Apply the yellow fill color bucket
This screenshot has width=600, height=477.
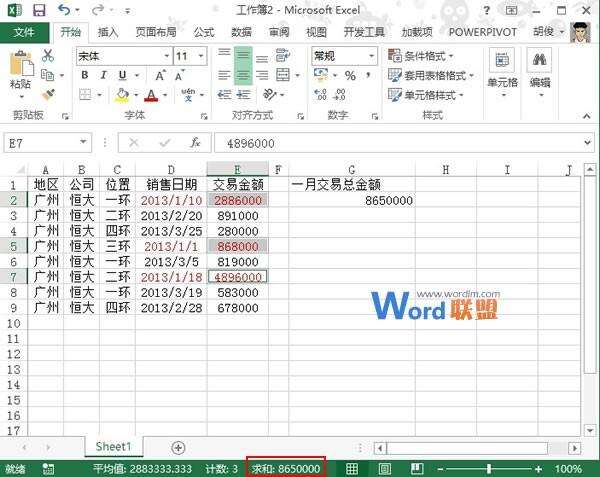[122, 94]
